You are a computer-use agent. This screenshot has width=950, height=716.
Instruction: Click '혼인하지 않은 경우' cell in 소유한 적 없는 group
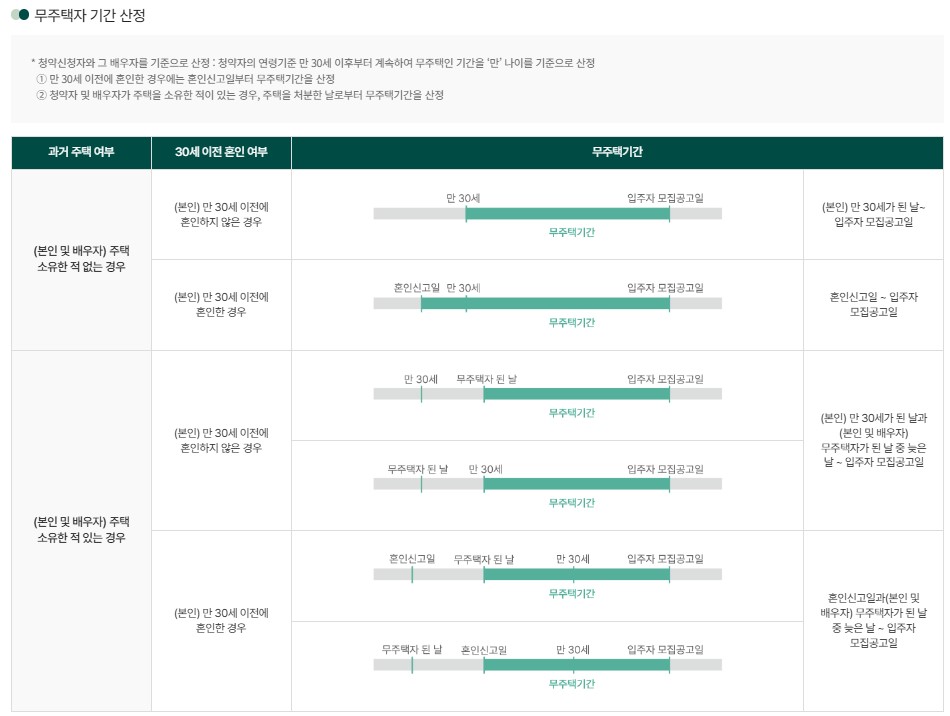(221, 214)
